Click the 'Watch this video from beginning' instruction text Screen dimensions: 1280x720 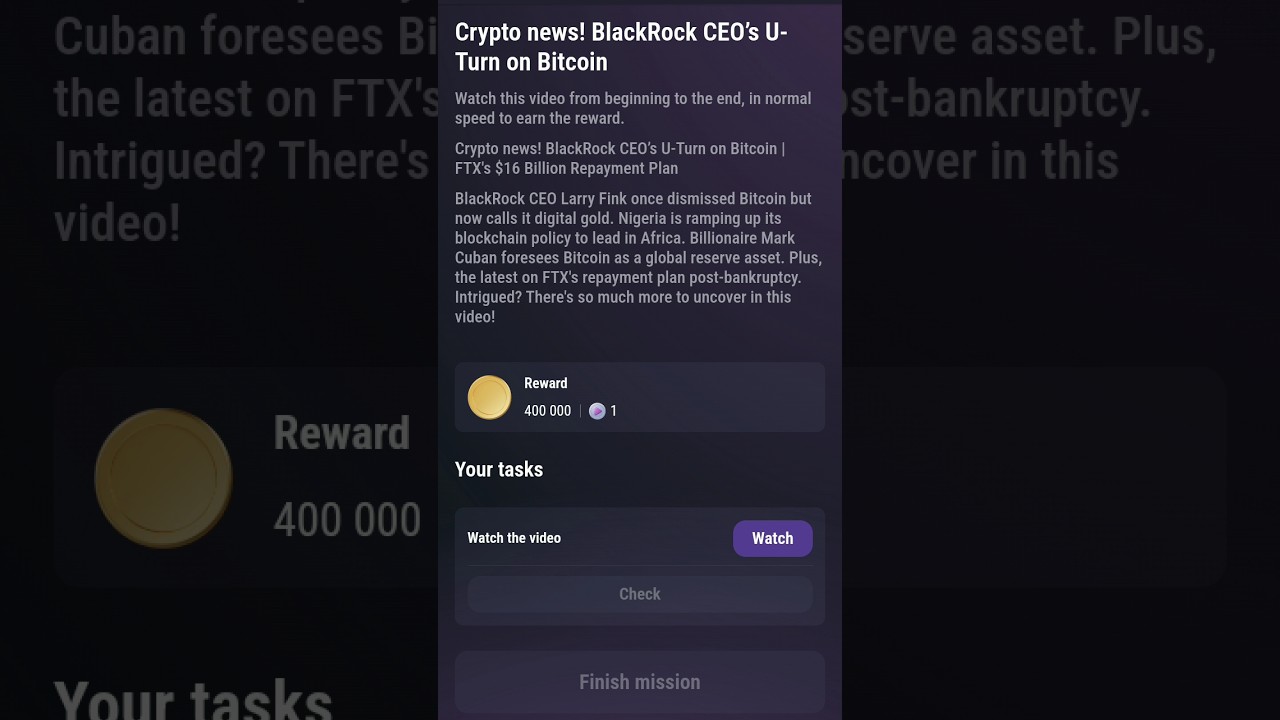(x=633, y=108)
